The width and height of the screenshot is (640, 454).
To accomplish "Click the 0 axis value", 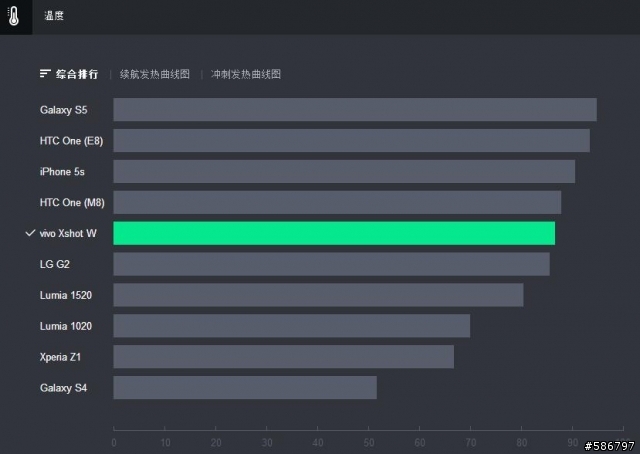I will 114,443.
